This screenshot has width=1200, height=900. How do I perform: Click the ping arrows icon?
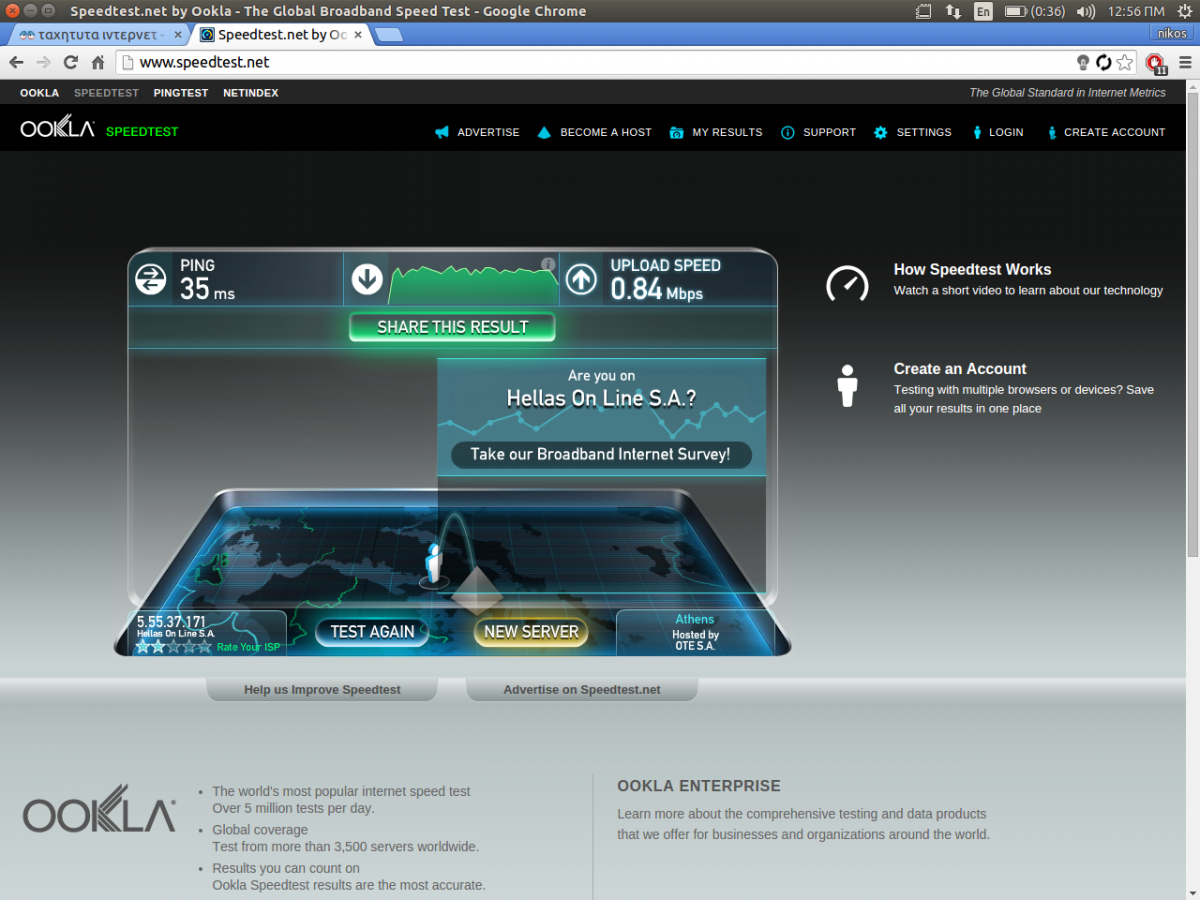click(x=150, y=279)
